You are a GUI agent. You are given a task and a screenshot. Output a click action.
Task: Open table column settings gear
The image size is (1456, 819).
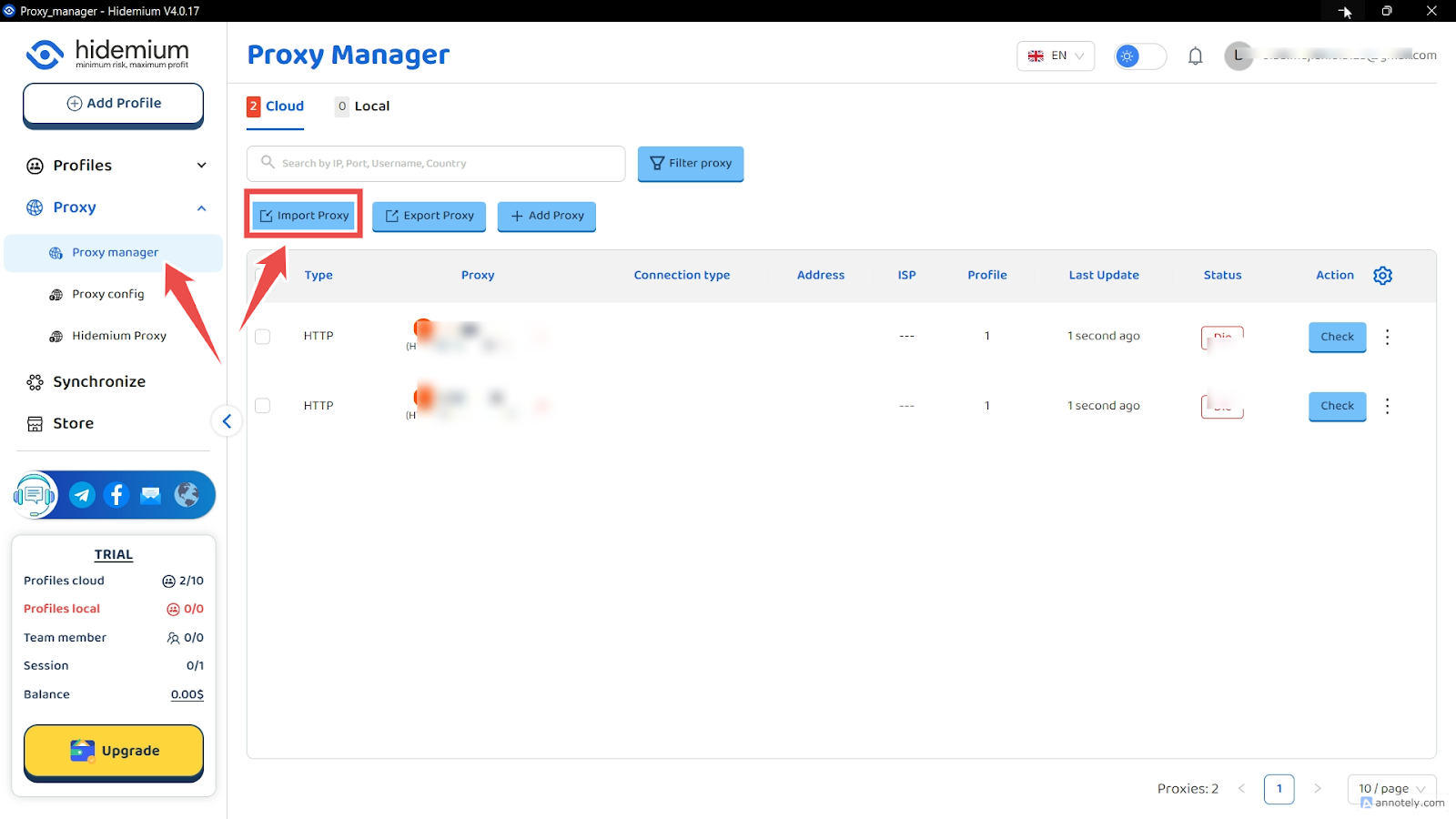pyautogui.click(x=1382, y=276)
